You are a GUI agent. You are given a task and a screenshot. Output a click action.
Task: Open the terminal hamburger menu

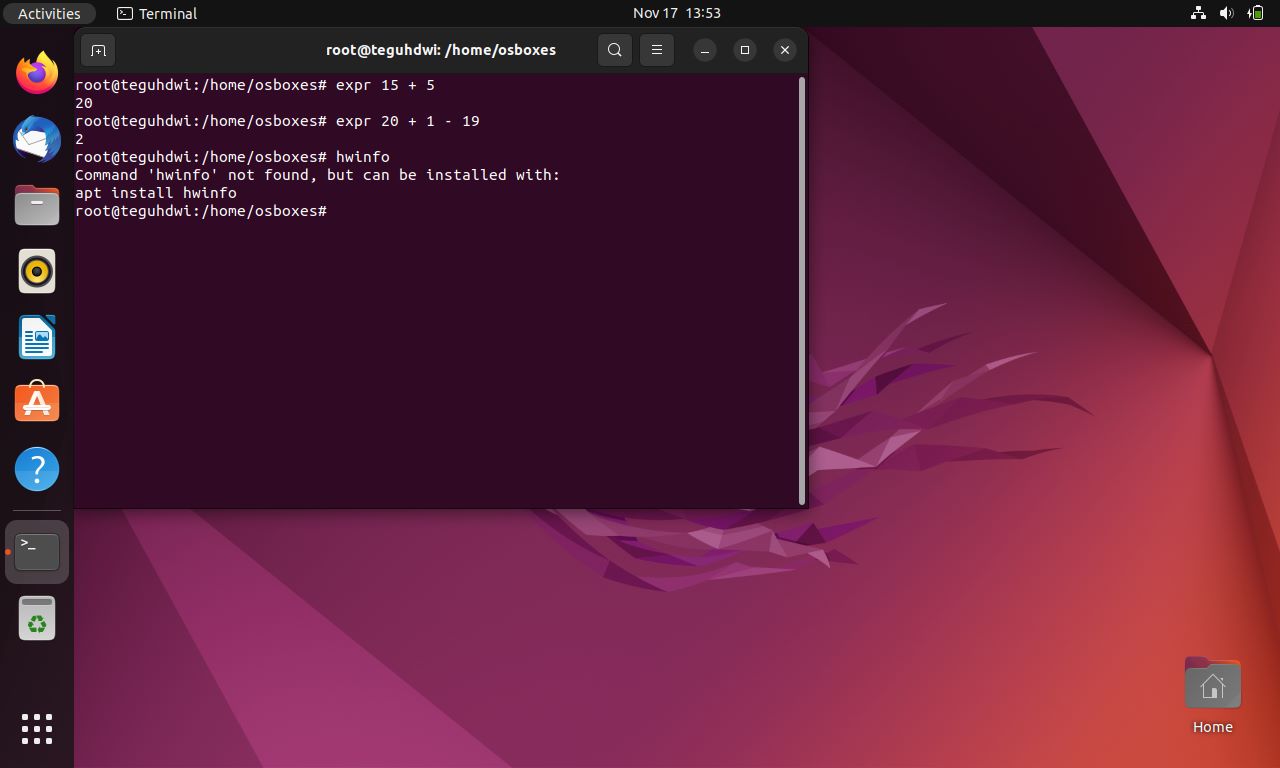coord(657,50)
